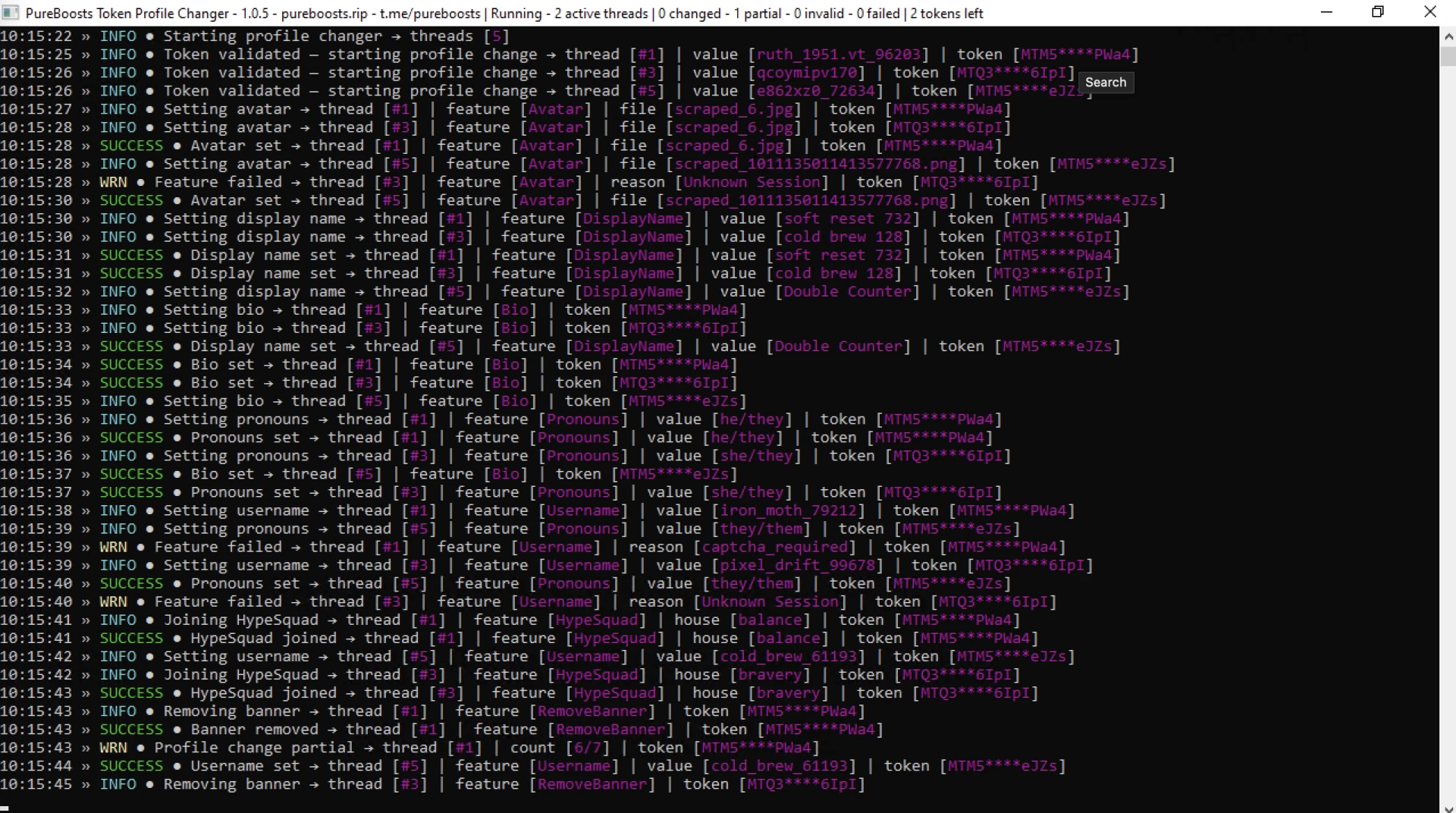Click the captcha_required reason text
This screenshot has height=813, width=1456.
[x=775, y=547]
